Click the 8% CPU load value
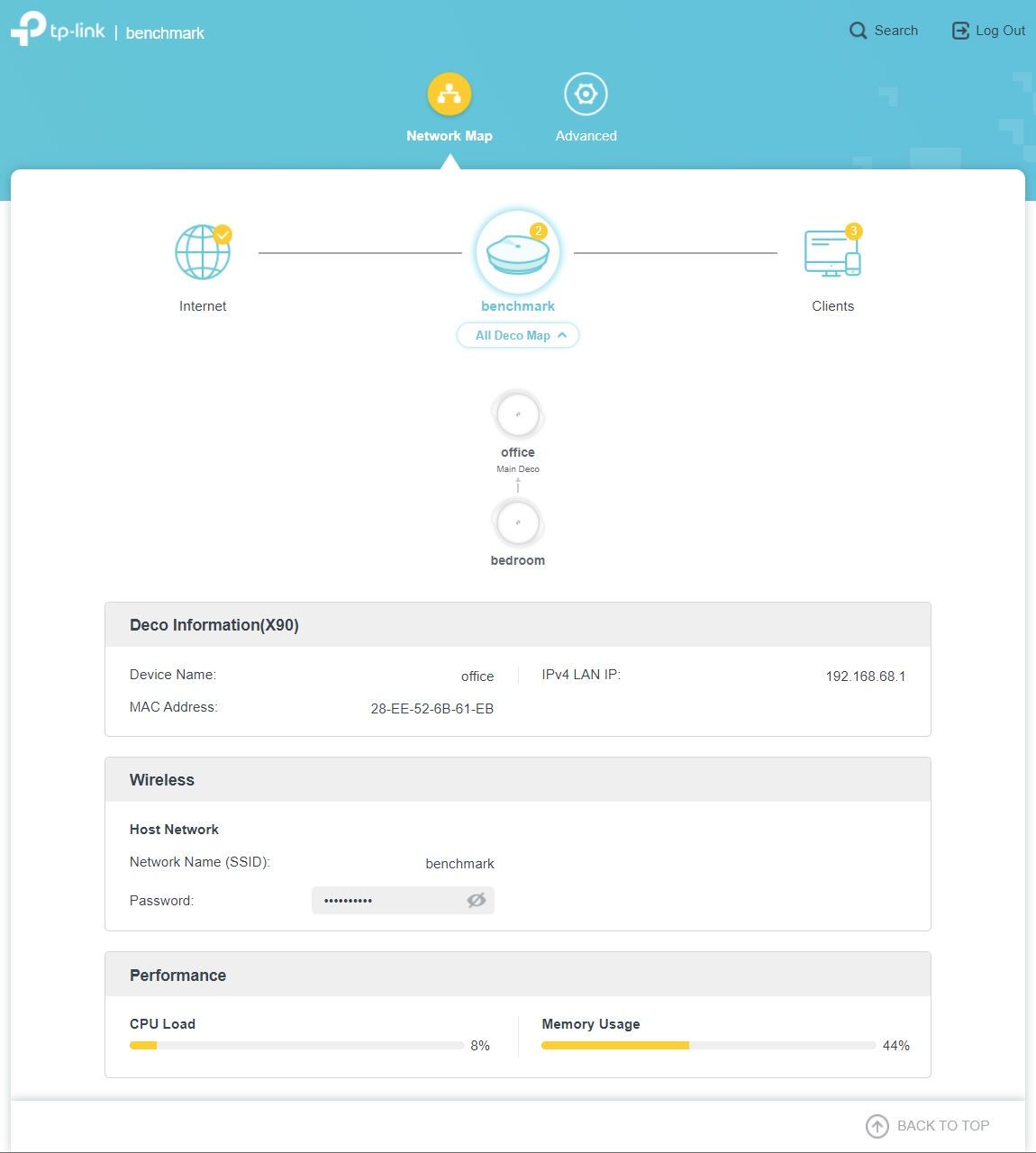Screen dimensions: 1036x1153 point(480,1046)
